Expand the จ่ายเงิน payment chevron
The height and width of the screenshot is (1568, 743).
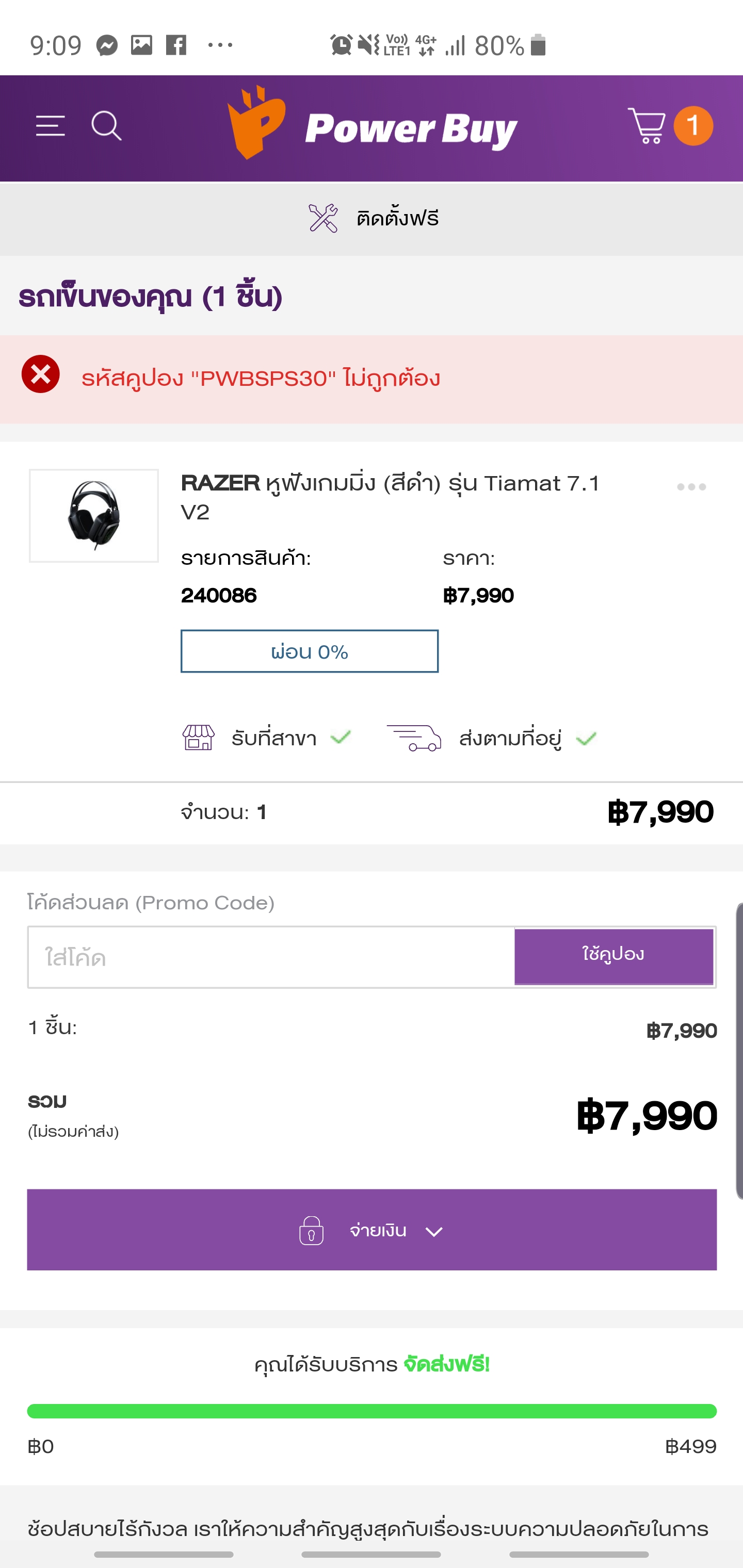tap(433, 1232)
